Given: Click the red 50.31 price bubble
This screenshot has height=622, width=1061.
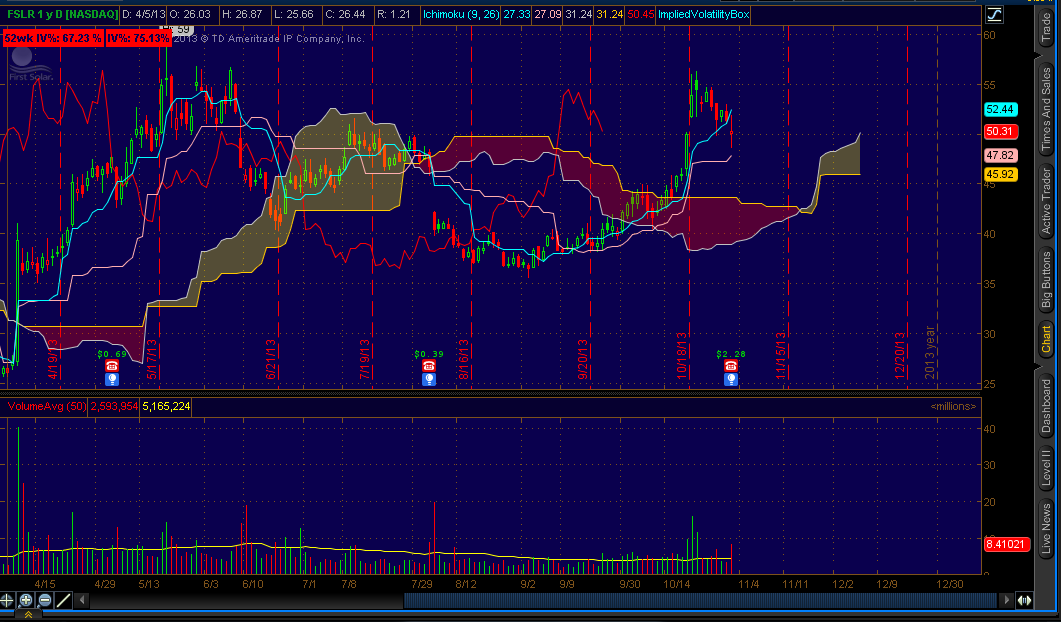Looking at the screenshot, I should 1000,131.
